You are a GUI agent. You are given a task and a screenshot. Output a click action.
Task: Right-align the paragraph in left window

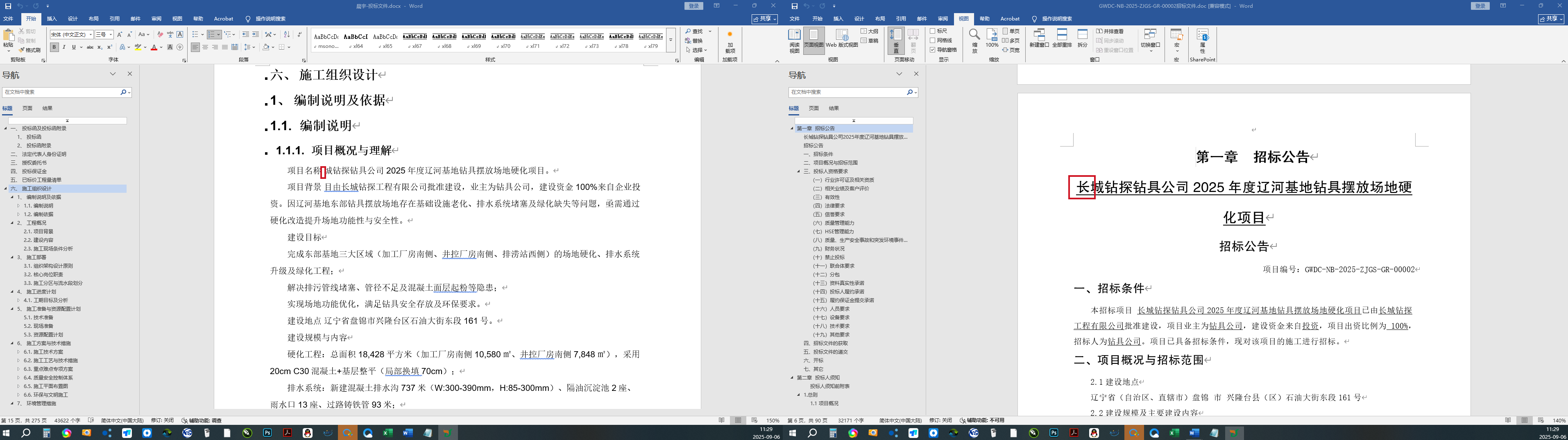[x=215, y=47]
